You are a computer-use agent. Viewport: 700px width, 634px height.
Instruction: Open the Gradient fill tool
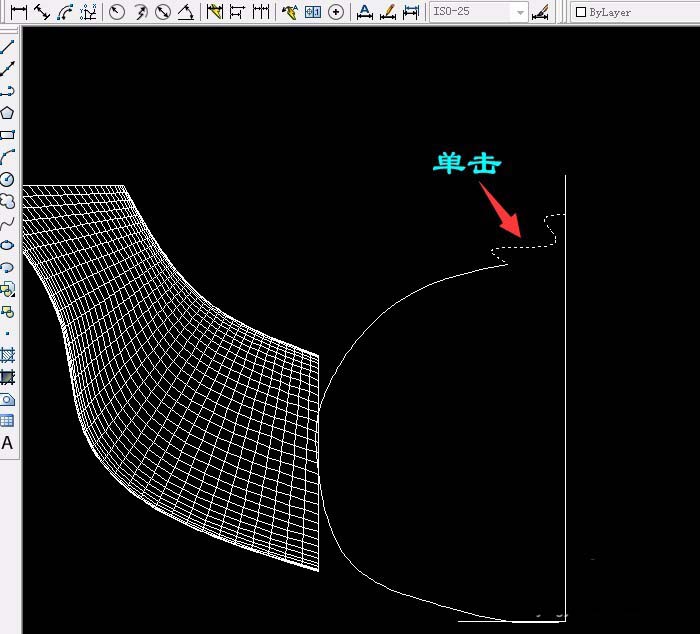click(7, 377)
